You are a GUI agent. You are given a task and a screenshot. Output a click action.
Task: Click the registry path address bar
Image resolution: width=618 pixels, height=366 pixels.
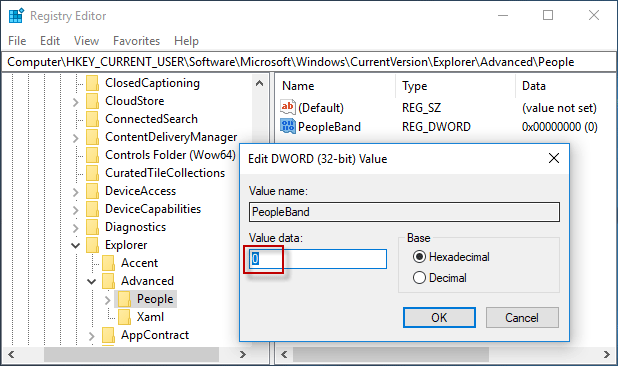[309, 62]
